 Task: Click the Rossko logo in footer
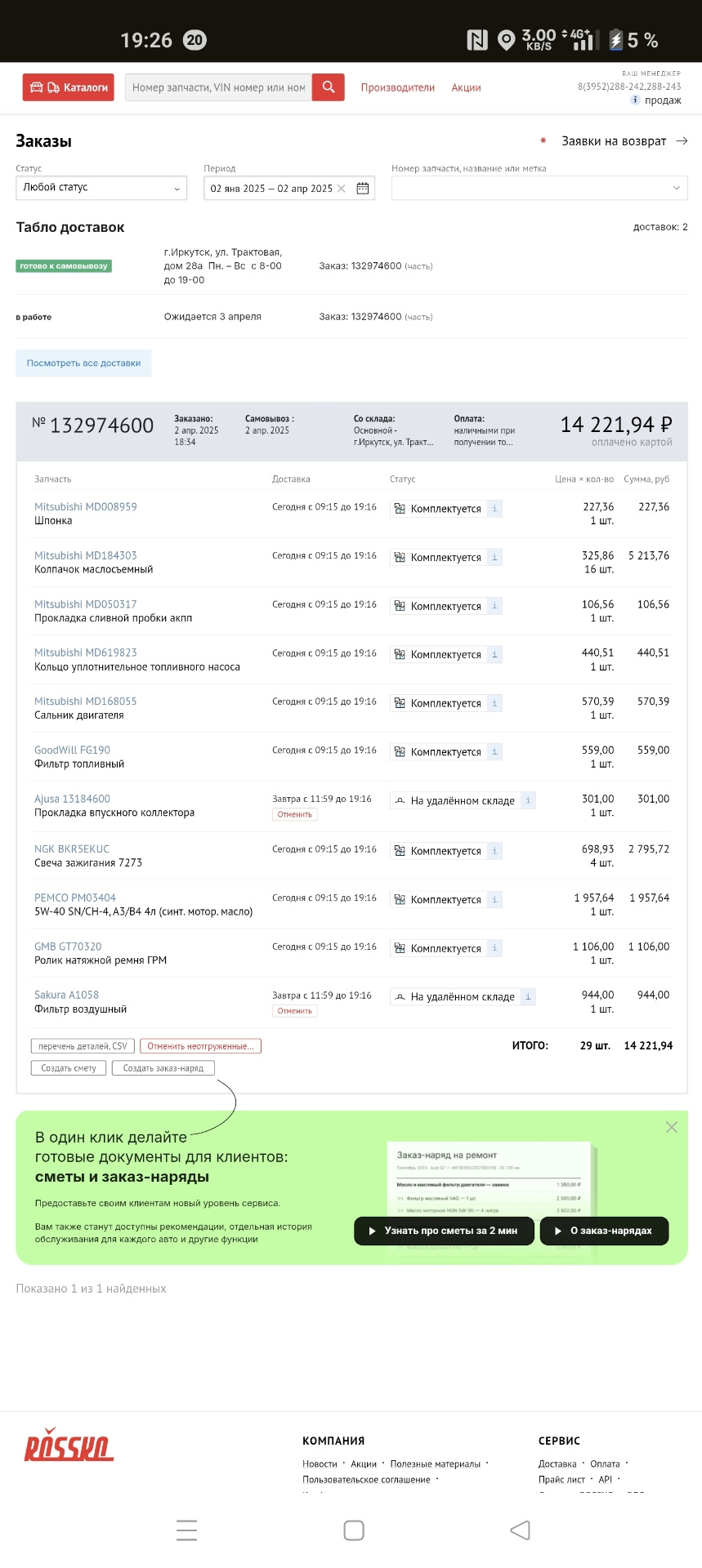(x=69, y=1444)
